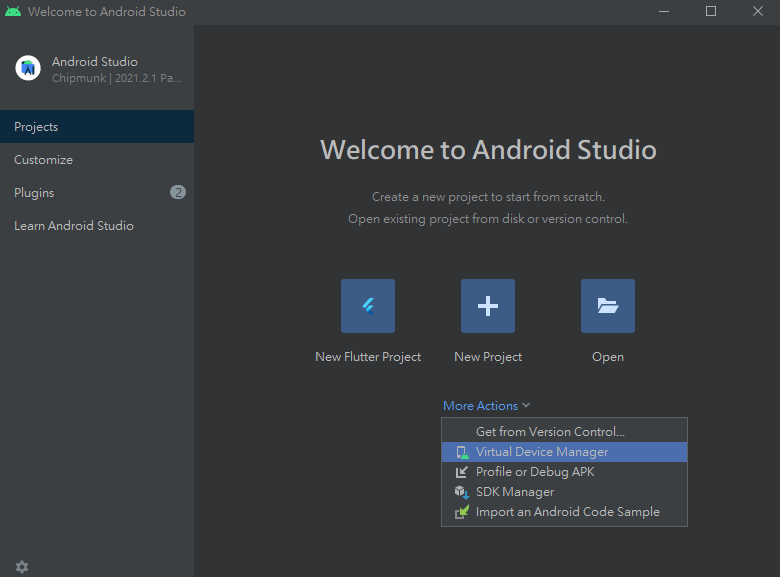This screenshot has width=780, height=577.
Task: Click 'Open existing project from disk' text
Action: coord(488,219)
